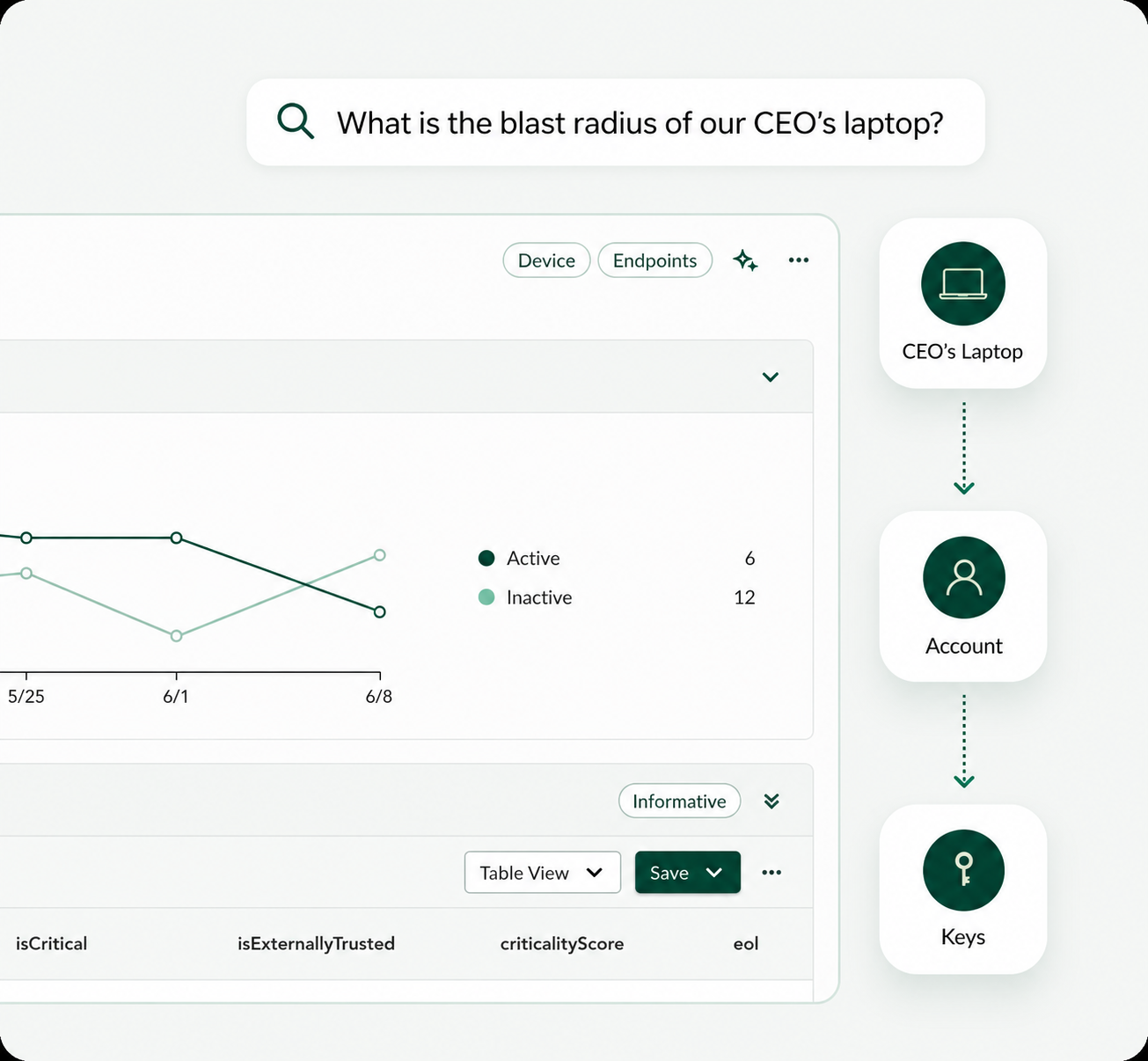Image resolution: width=1148 pixels, height=1061 pixels.
Task: Open the three-dot menu beside Save
Action: (x=771, y=873)
